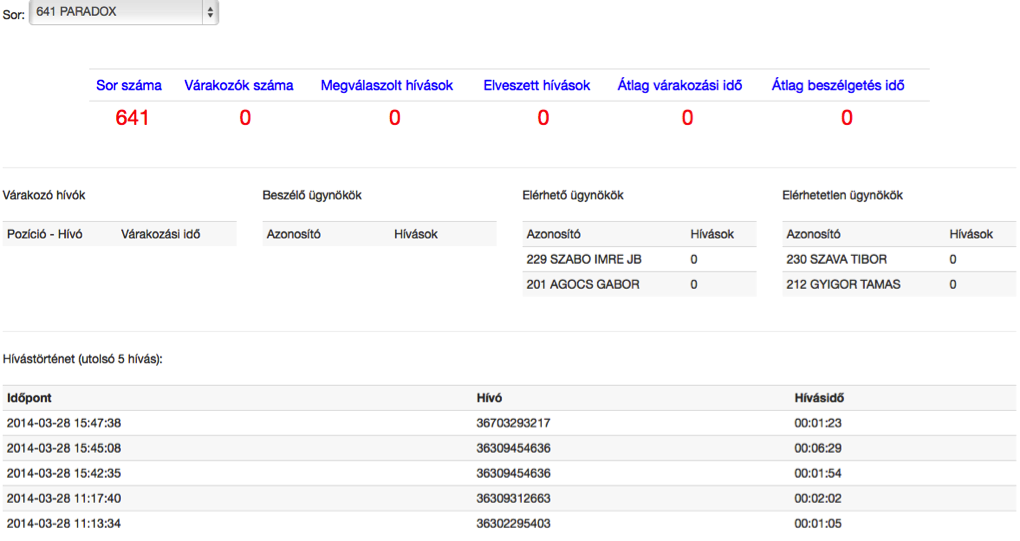Image resolution: width=1020 pixels, height=541 pixels.
Task: Click the Sor száma header link
Action: point(129,85)
